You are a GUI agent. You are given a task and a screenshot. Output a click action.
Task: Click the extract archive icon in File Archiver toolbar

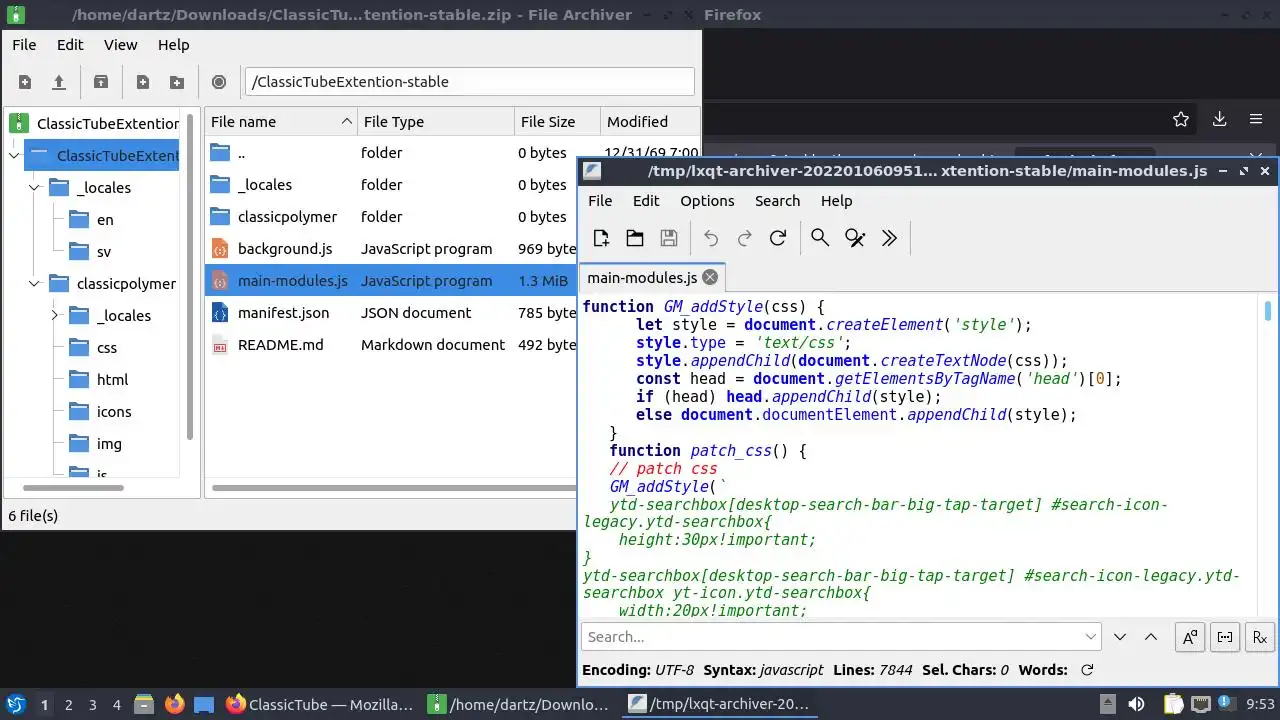[x=101, y=82]
